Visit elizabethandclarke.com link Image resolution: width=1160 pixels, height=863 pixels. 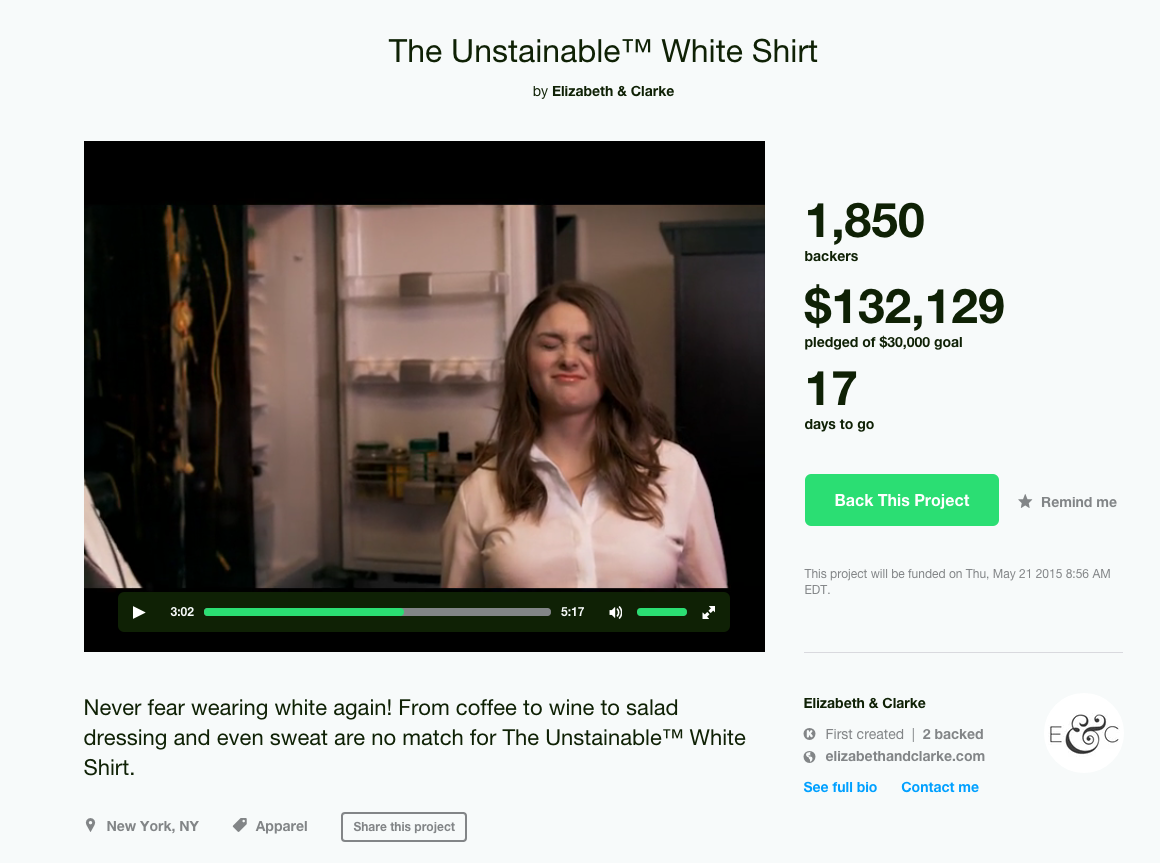tap(905, 756)
